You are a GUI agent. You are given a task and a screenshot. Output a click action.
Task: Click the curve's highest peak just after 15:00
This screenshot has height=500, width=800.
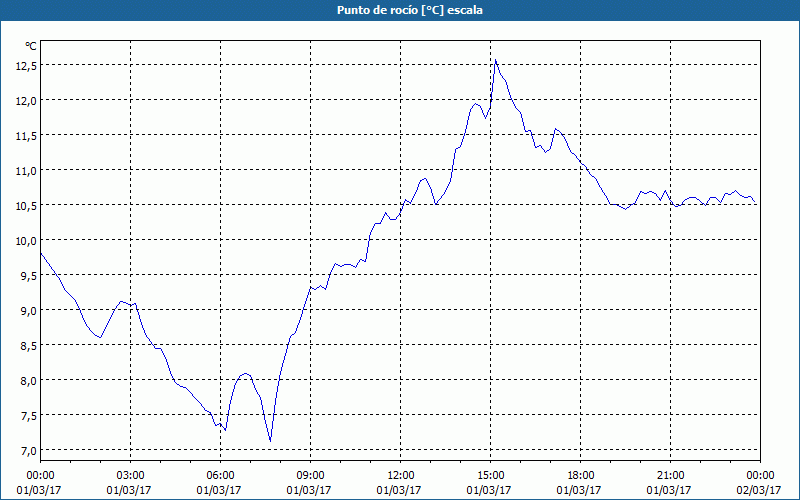(x=495, y=60)
